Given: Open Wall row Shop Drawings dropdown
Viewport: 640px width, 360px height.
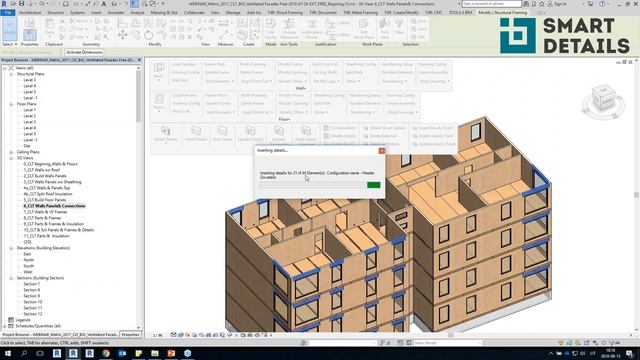Looking at the screenshot, I should pyautogui.click(x=435, y=81).
